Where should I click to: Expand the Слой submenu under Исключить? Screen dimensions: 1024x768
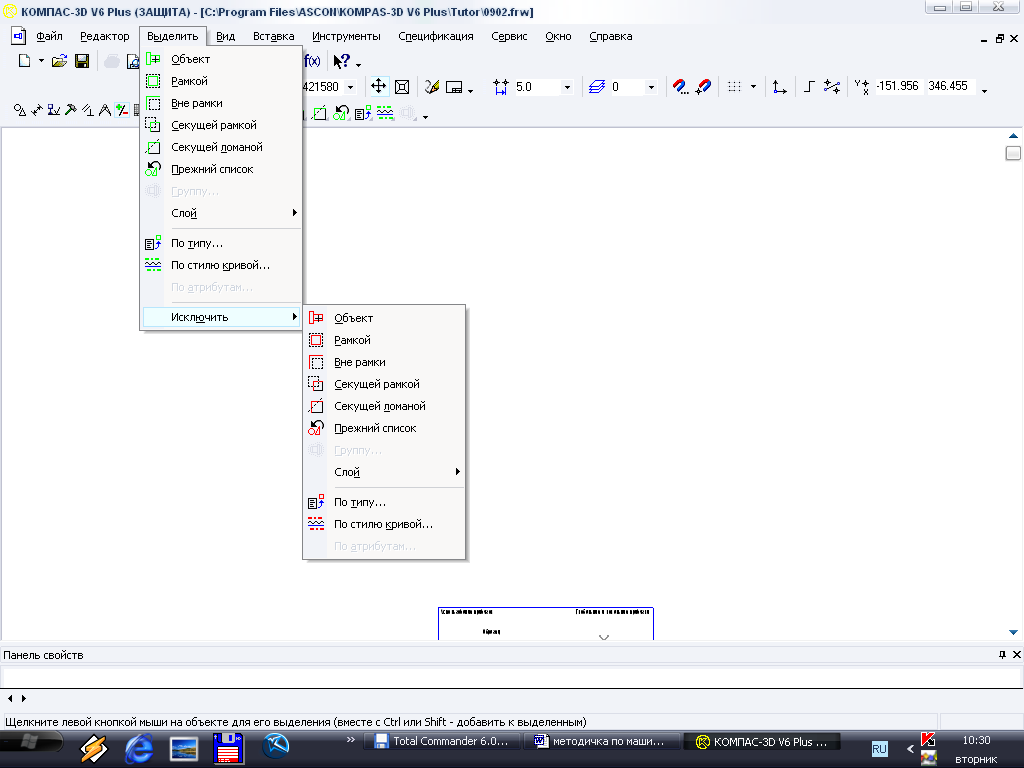point(385,472)
